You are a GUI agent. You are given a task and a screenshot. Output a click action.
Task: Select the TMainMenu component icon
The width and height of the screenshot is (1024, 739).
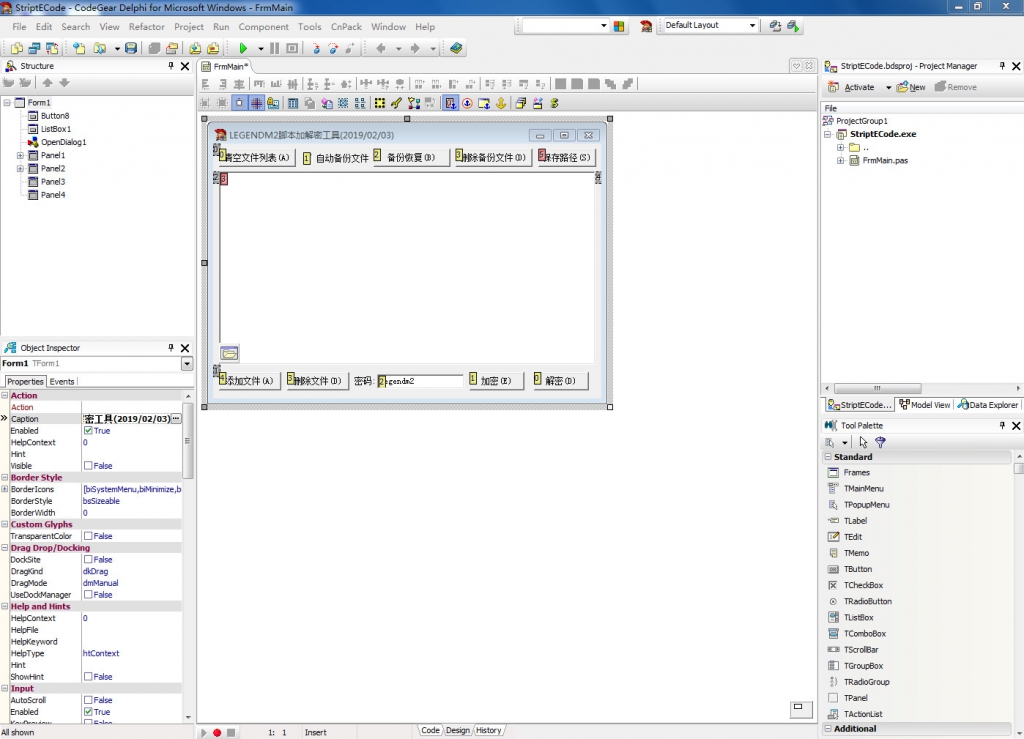(x=833, y=489)
